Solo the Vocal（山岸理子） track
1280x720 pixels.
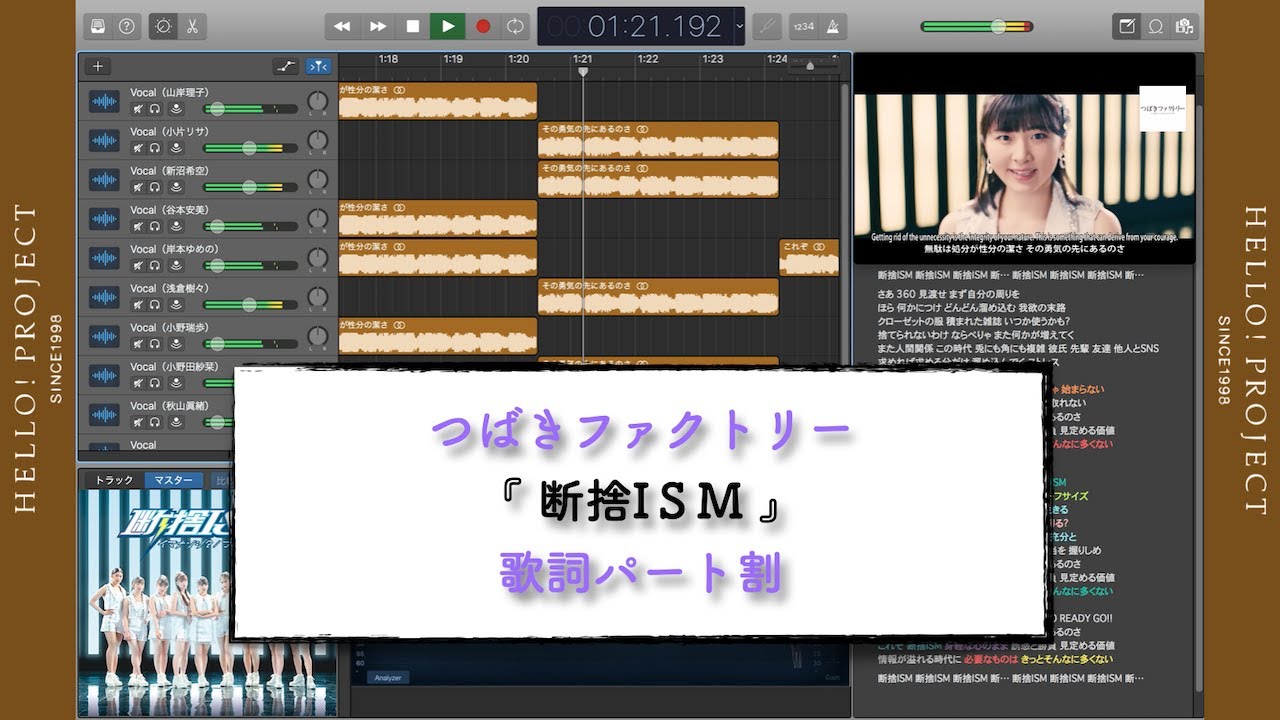155,108
